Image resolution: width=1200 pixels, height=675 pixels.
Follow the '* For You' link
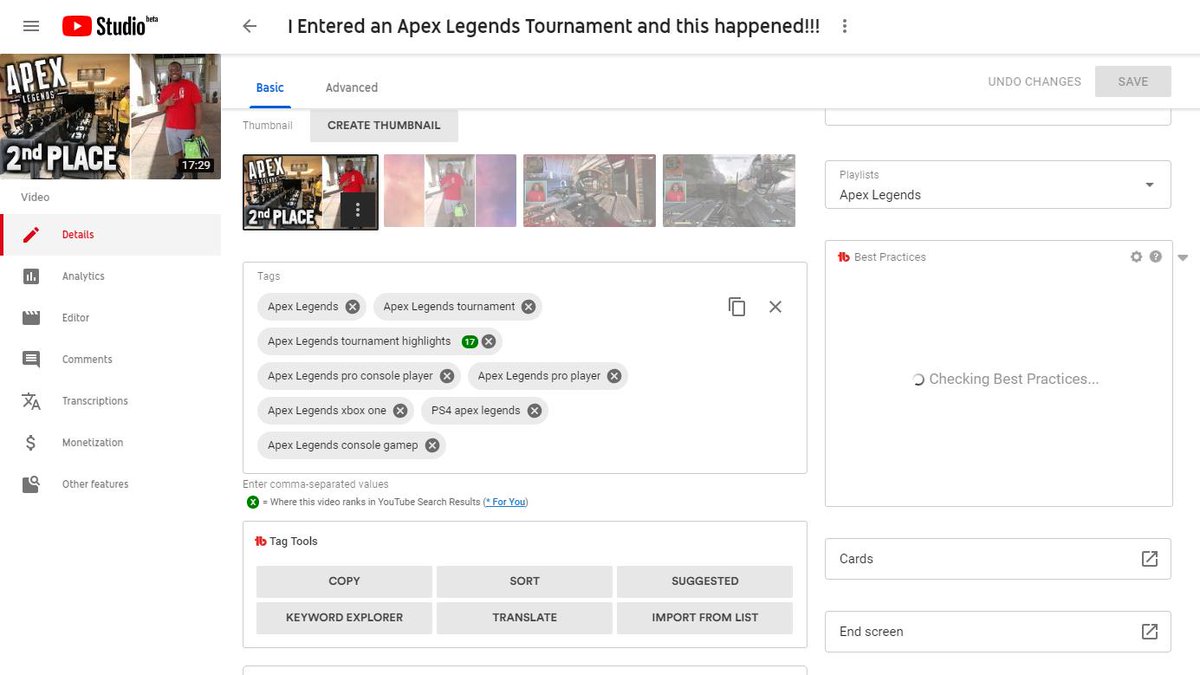(505, 502)
